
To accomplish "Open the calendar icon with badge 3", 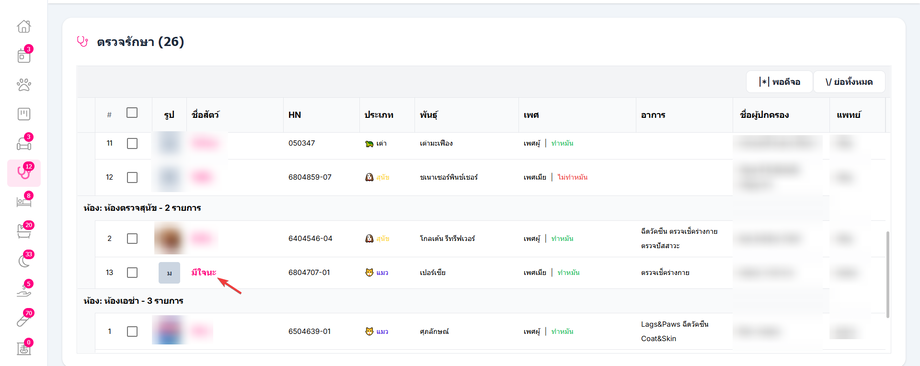I will point(23,56).
